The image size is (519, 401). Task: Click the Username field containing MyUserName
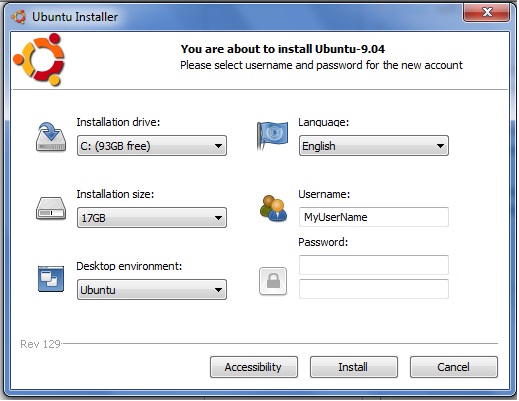pos(374,217)
